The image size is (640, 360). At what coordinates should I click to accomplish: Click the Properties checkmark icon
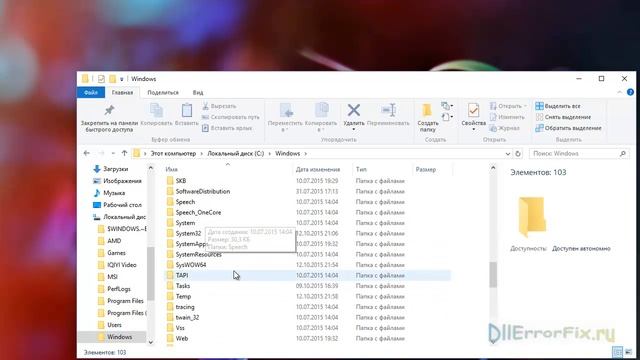[473, 110]
